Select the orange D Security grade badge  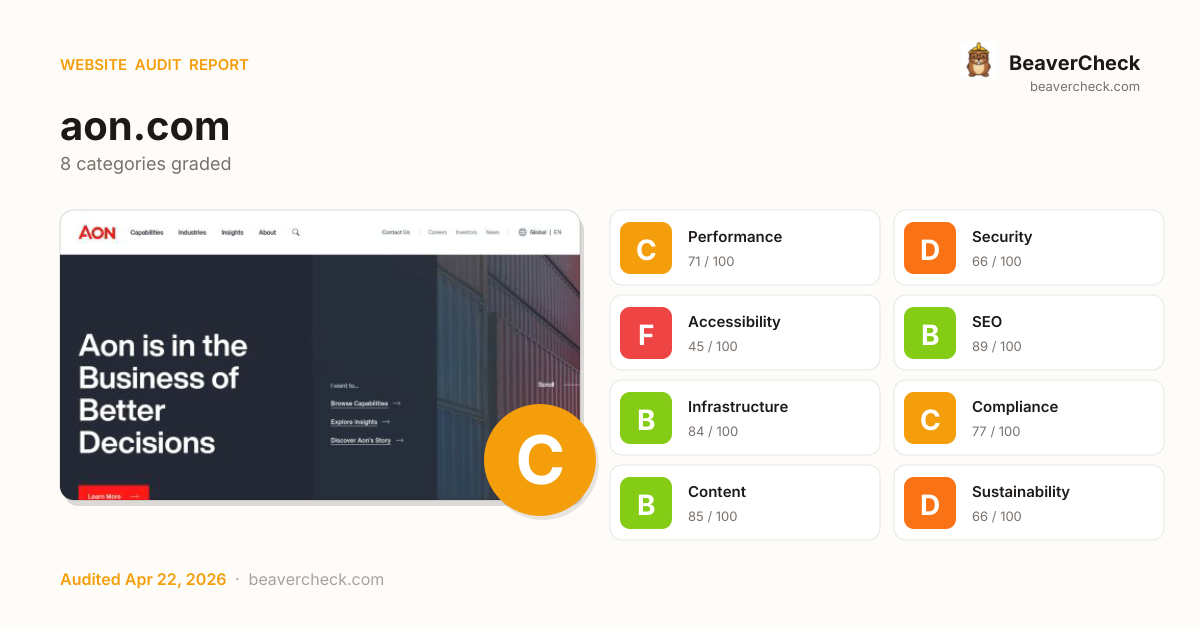pyautogui.click(x=930, y=248)
